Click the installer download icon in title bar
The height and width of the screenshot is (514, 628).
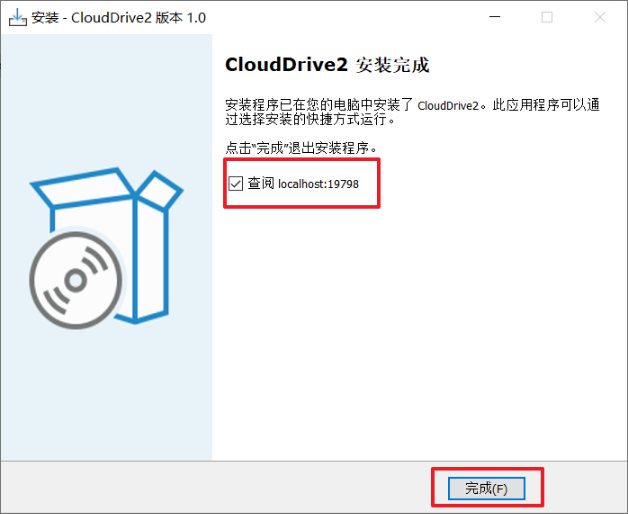pyautogui.click(x=18, y=17)
